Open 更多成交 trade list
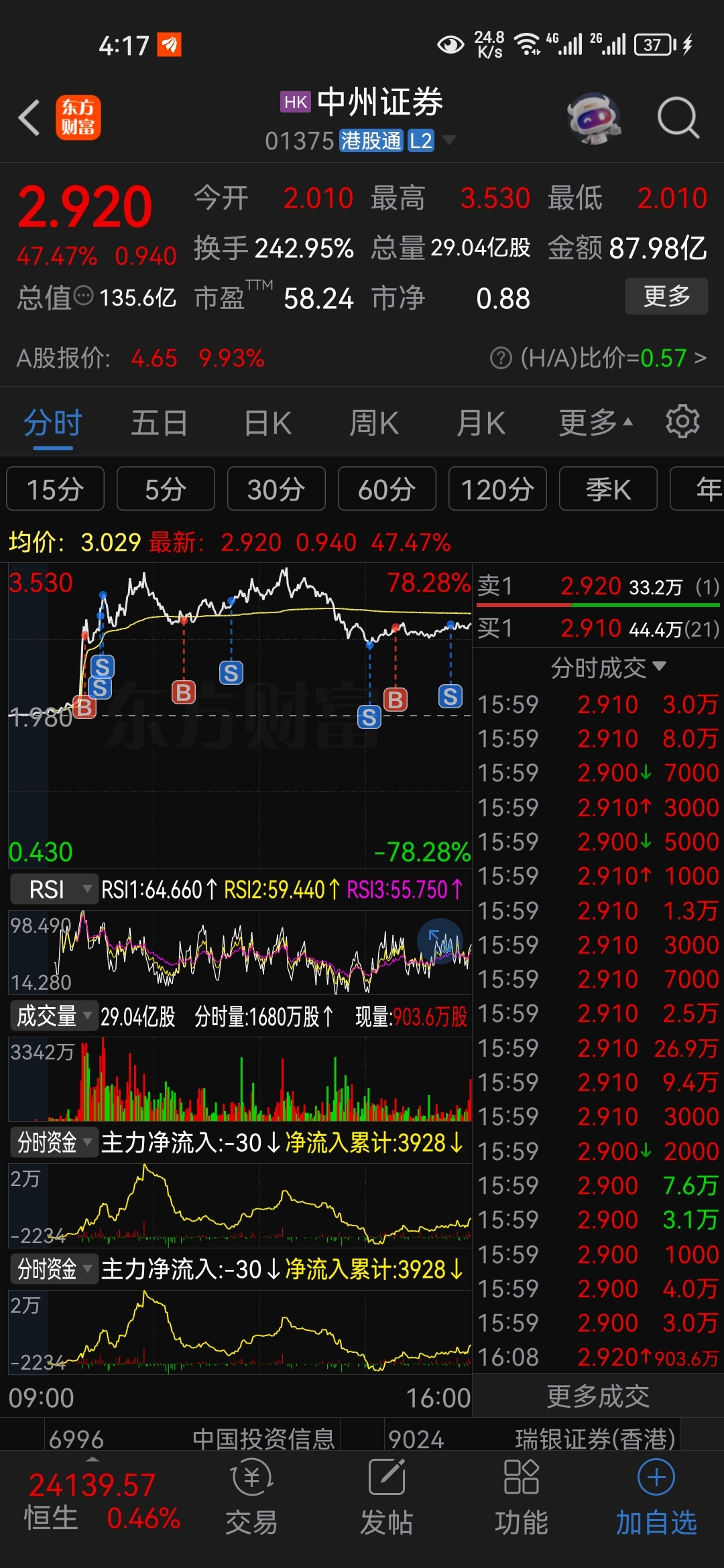 [598, 1396]
